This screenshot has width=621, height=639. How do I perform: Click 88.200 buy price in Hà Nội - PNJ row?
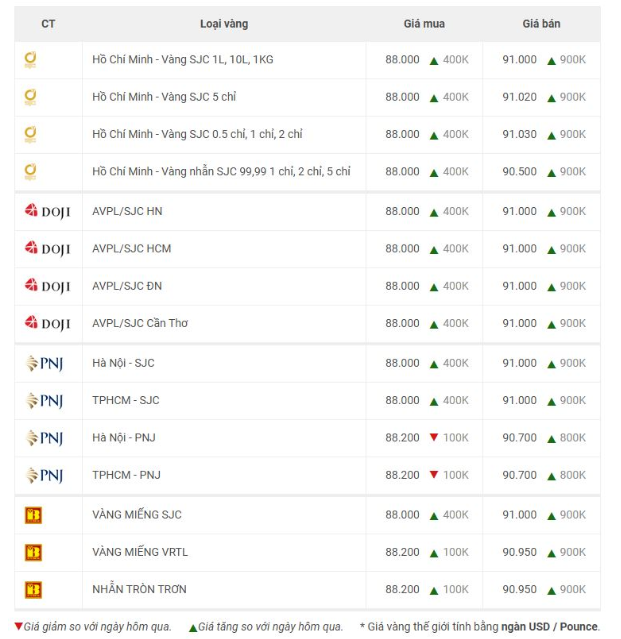pos(403,438)
